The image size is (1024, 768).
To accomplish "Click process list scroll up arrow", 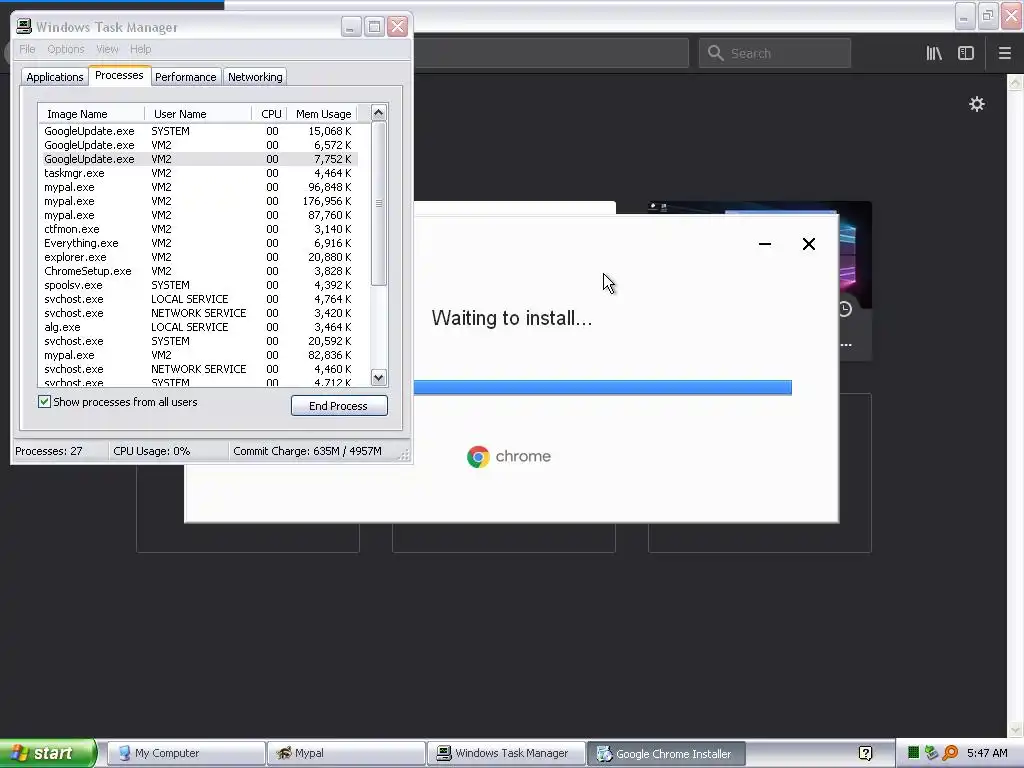I will (379, 112).
